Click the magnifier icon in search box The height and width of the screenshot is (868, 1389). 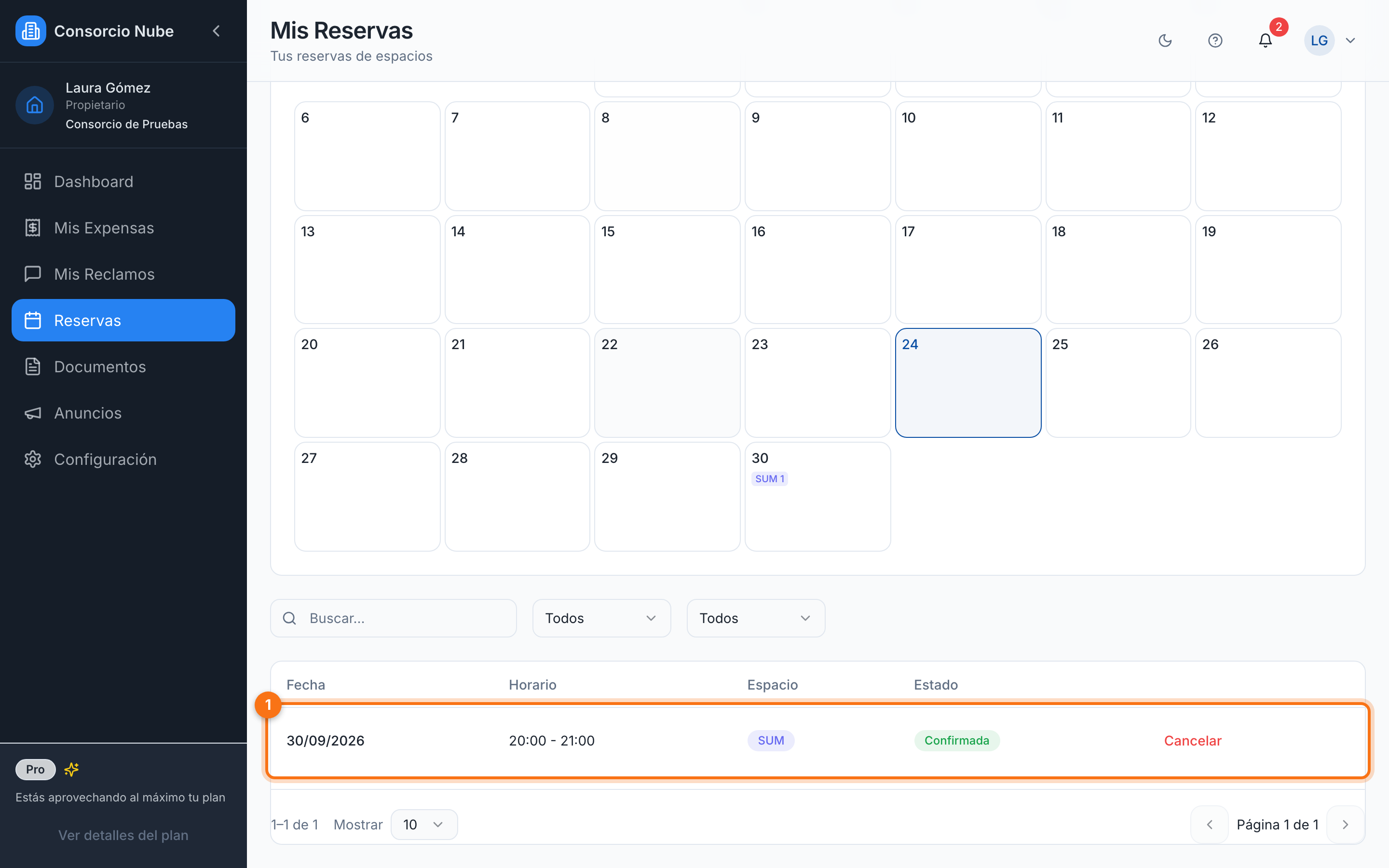tap(289, 618)
